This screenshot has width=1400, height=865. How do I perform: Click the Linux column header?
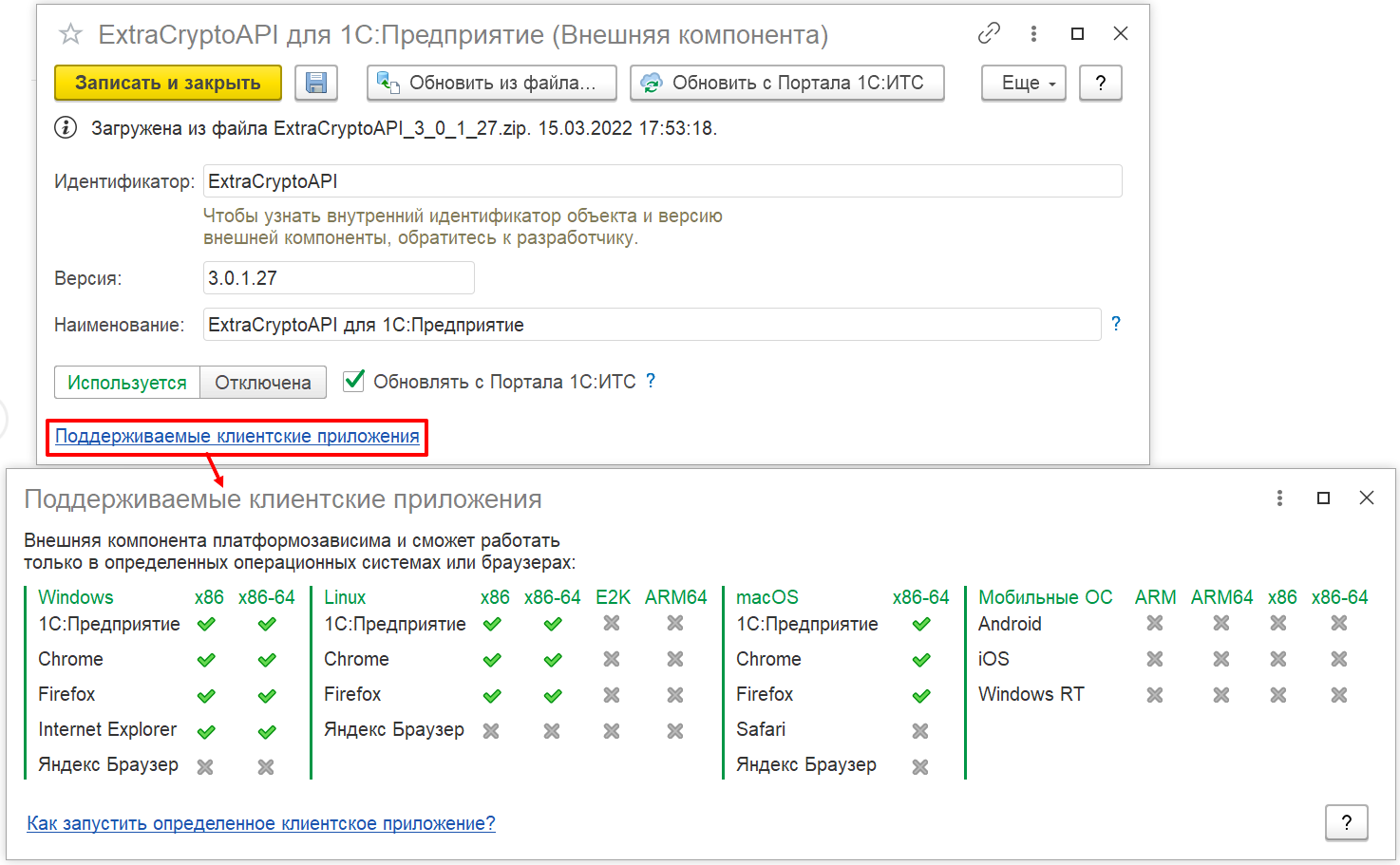(345, 597)
